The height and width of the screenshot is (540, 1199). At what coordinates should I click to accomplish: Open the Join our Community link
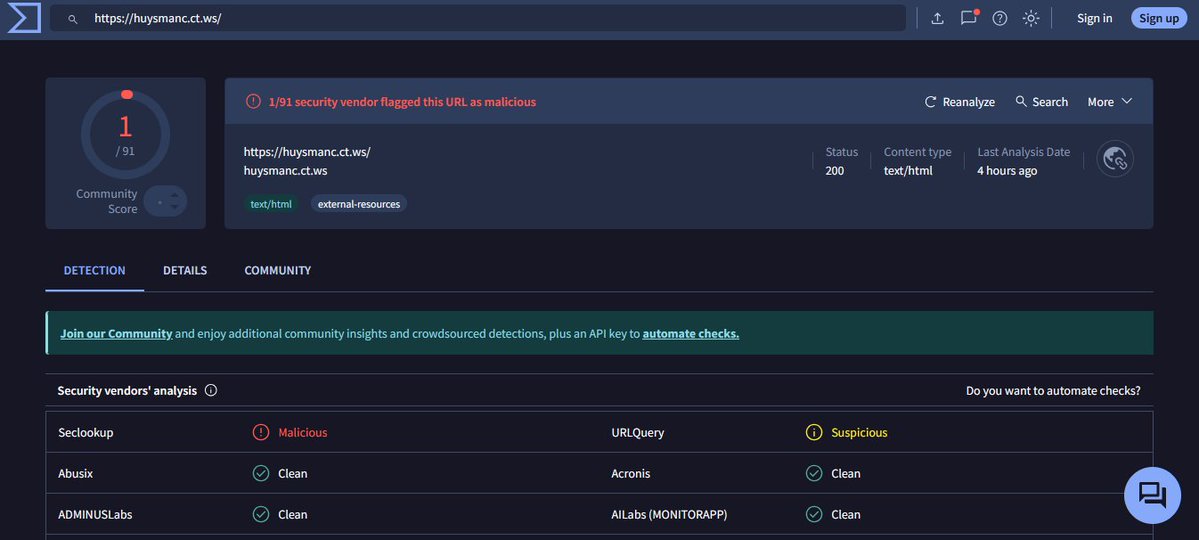(x=116, y=333)
